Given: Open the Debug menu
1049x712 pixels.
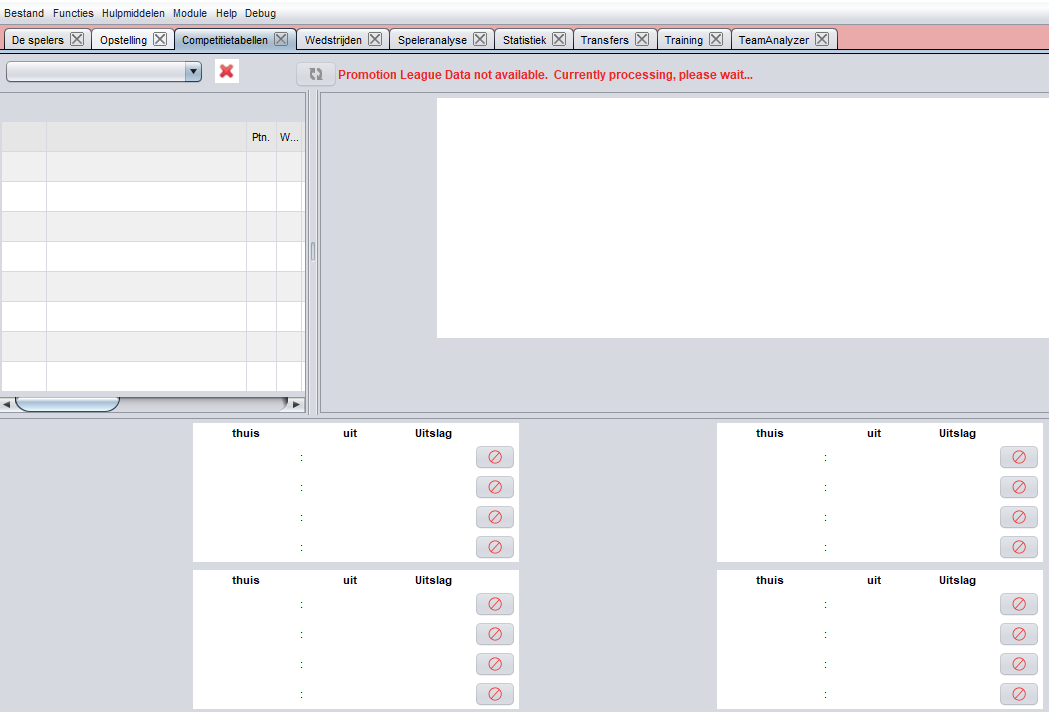Looking at the screenshot, I should click(260, 13).
